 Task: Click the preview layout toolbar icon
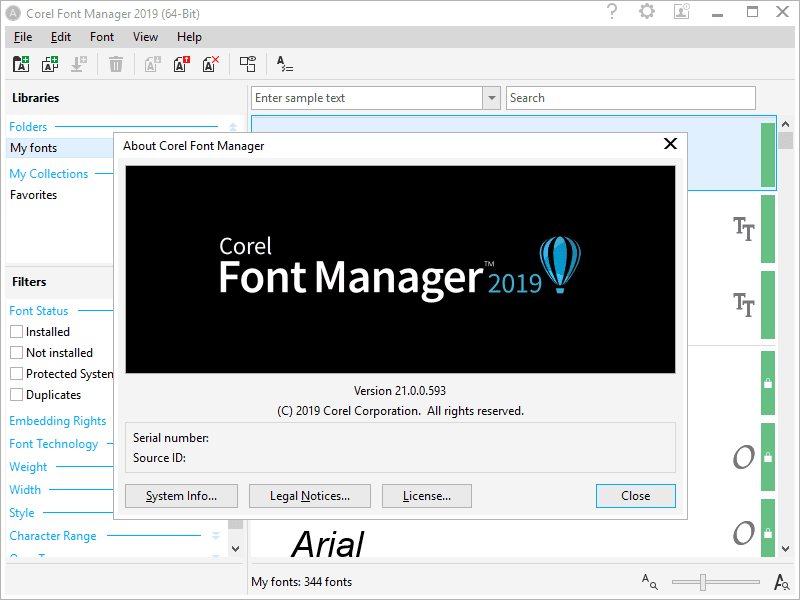248,64
